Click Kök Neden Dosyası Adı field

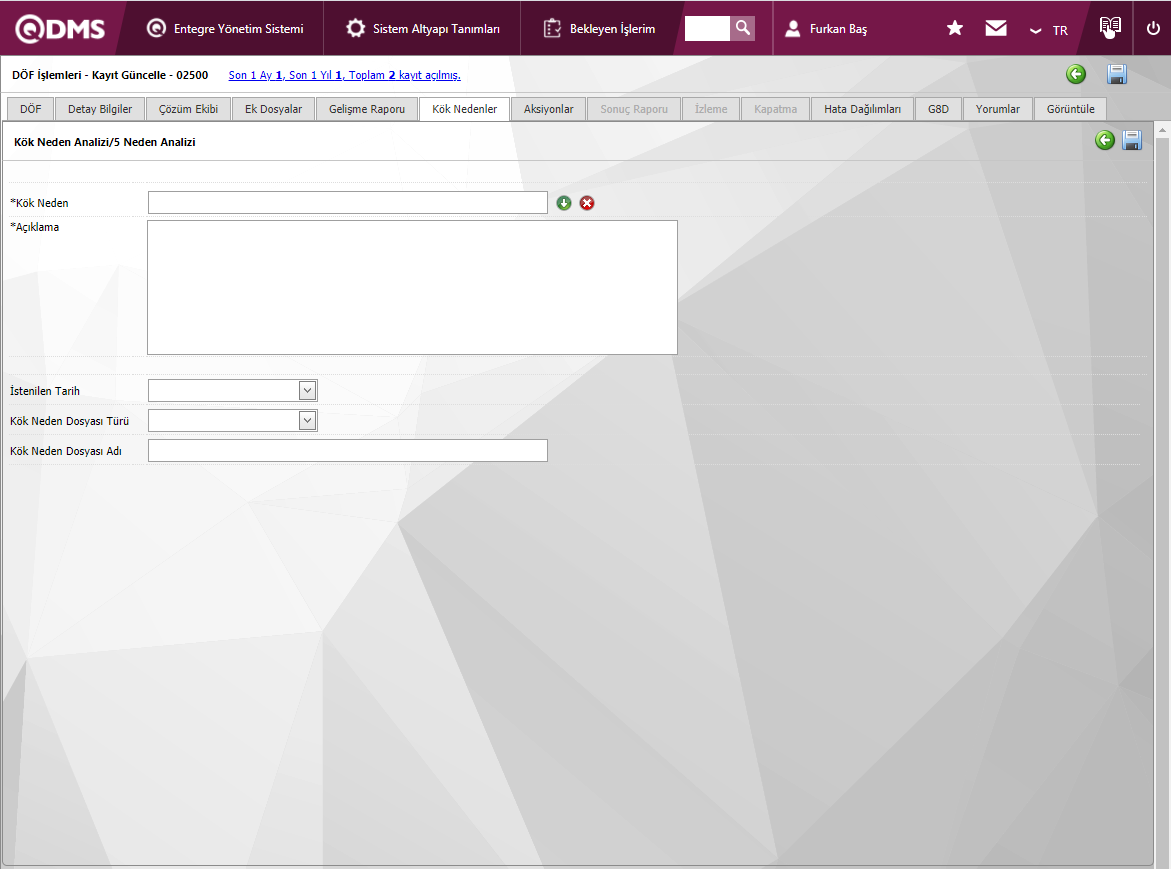(348, 450)
